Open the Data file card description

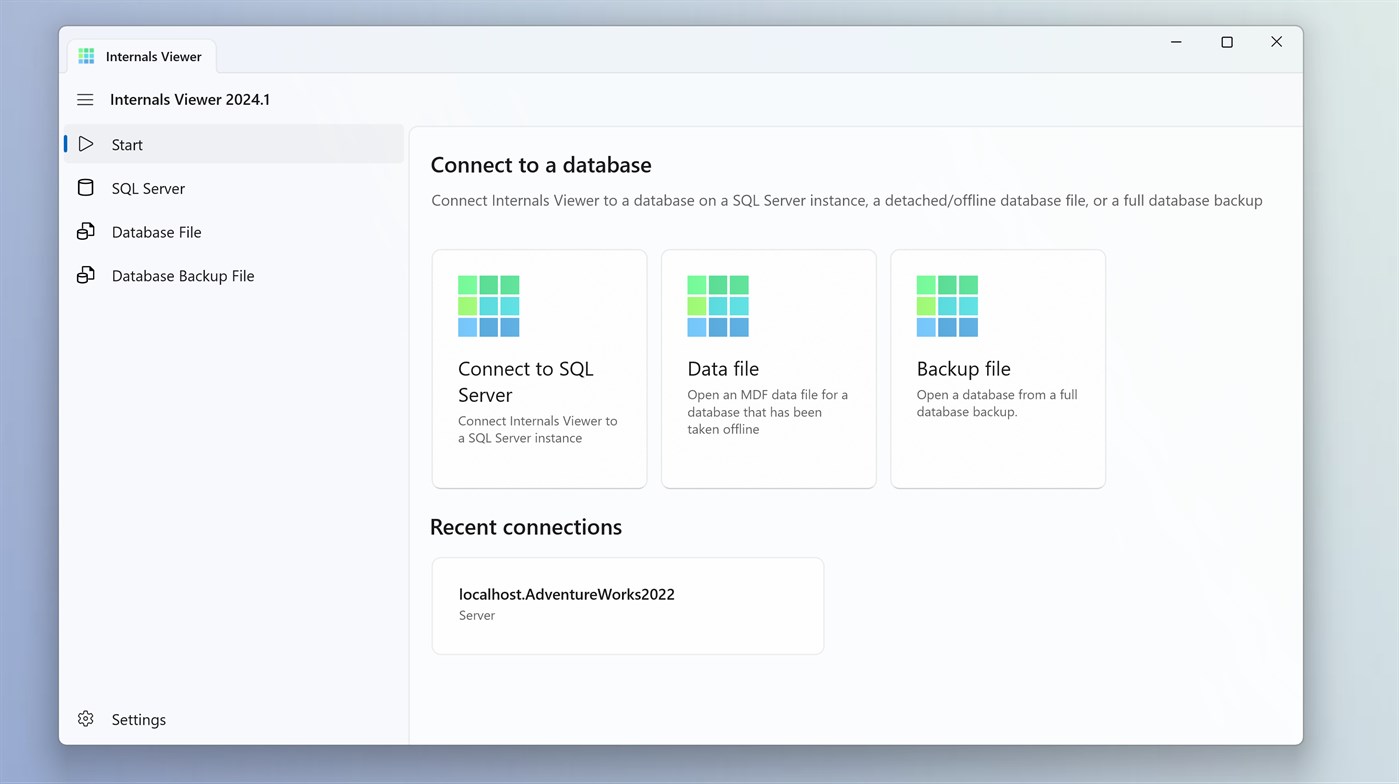[767, 412]
